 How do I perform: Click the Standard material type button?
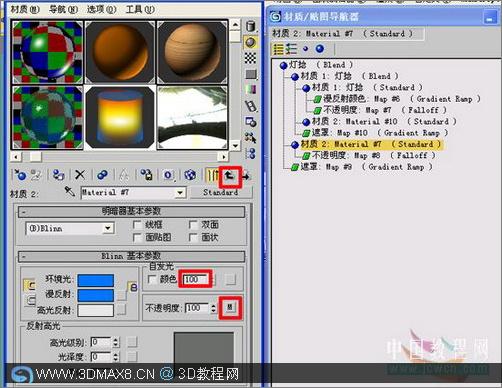tap(221, 192)
